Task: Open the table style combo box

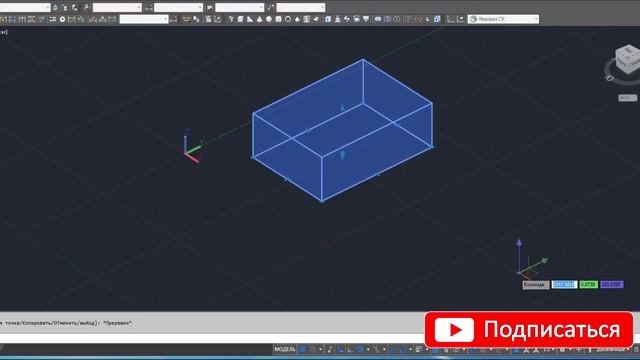Action: pos(240,7)
